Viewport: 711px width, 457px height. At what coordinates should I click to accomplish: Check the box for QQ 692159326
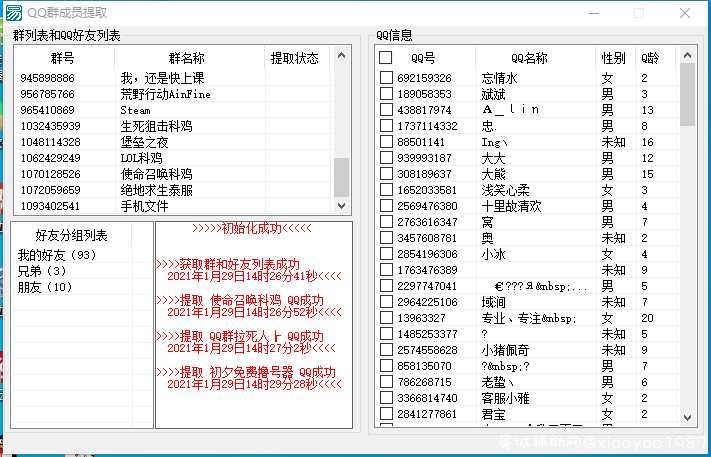tap(386, 78)
